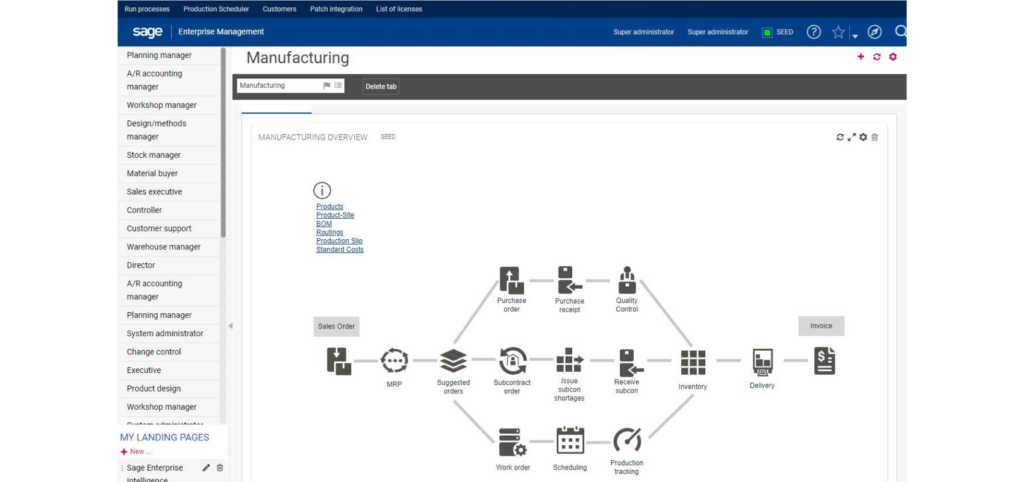Open Patch integration menu item
This screenshot has height=482, width=1024.
[x=336, y=9]
